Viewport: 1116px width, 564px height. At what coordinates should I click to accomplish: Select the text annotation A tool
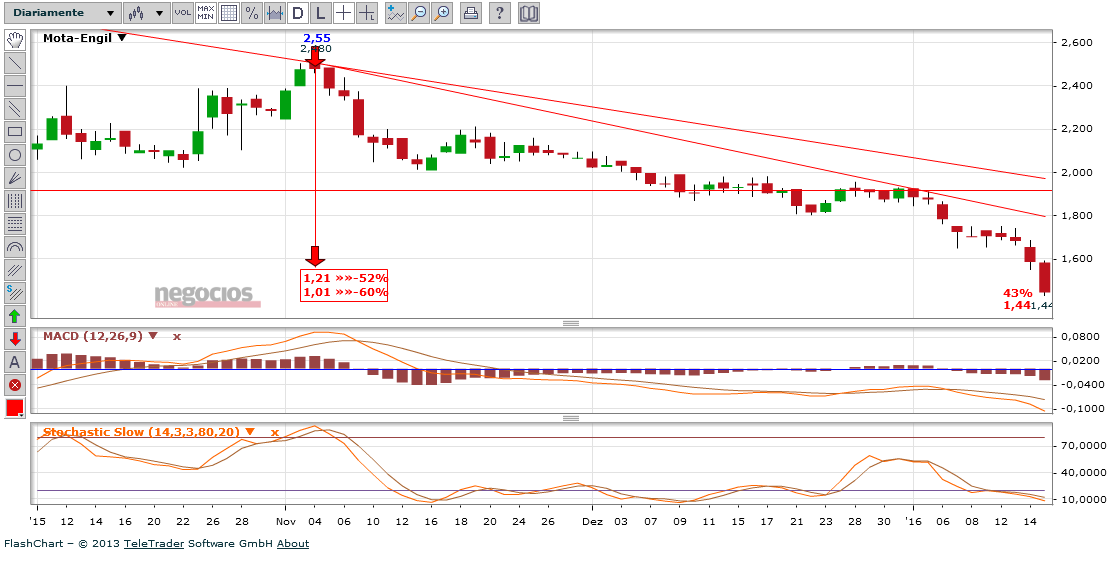coord(15,362)
